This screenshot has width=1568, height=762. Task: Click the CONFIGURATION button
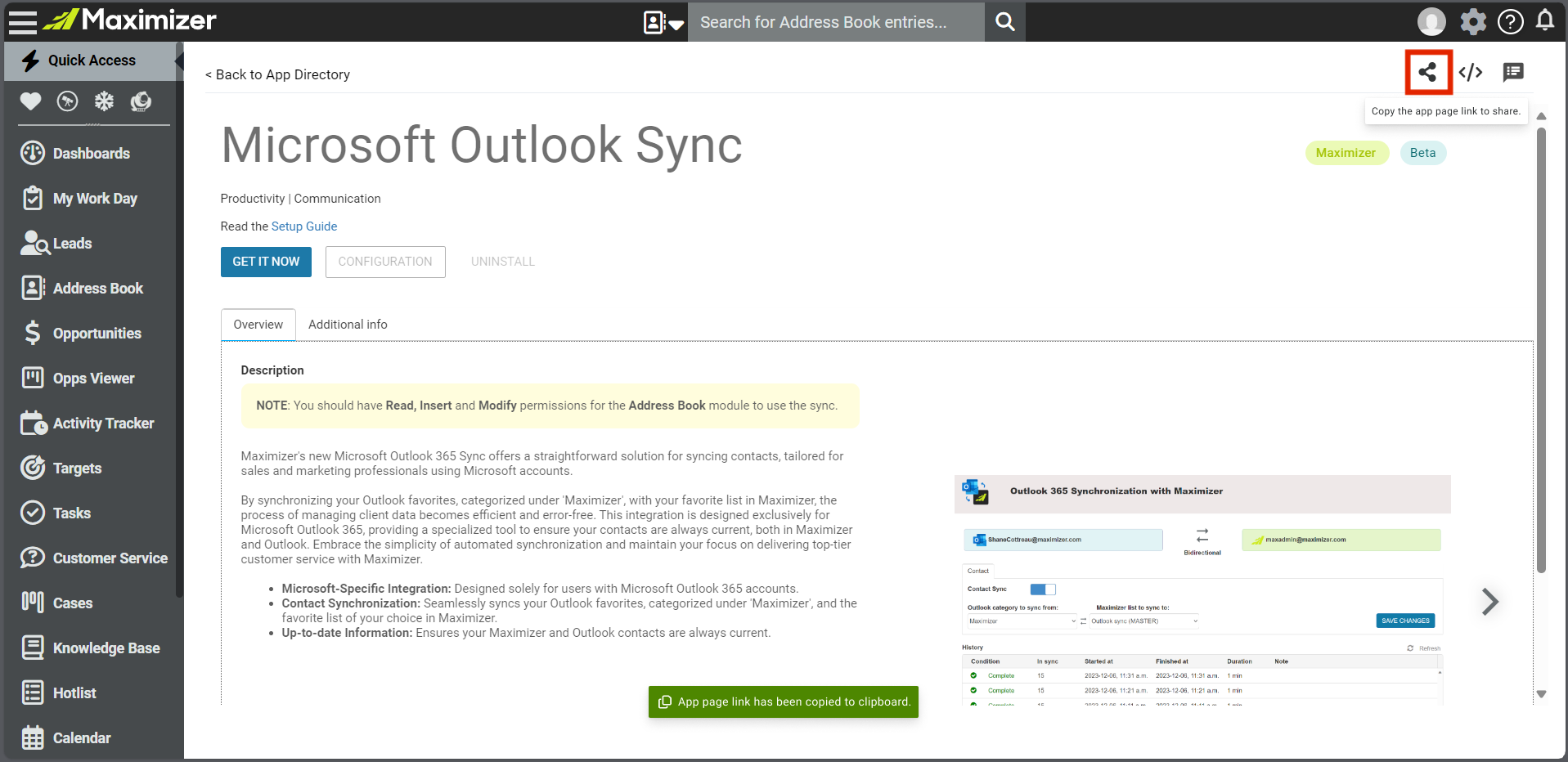pos(385,262)
